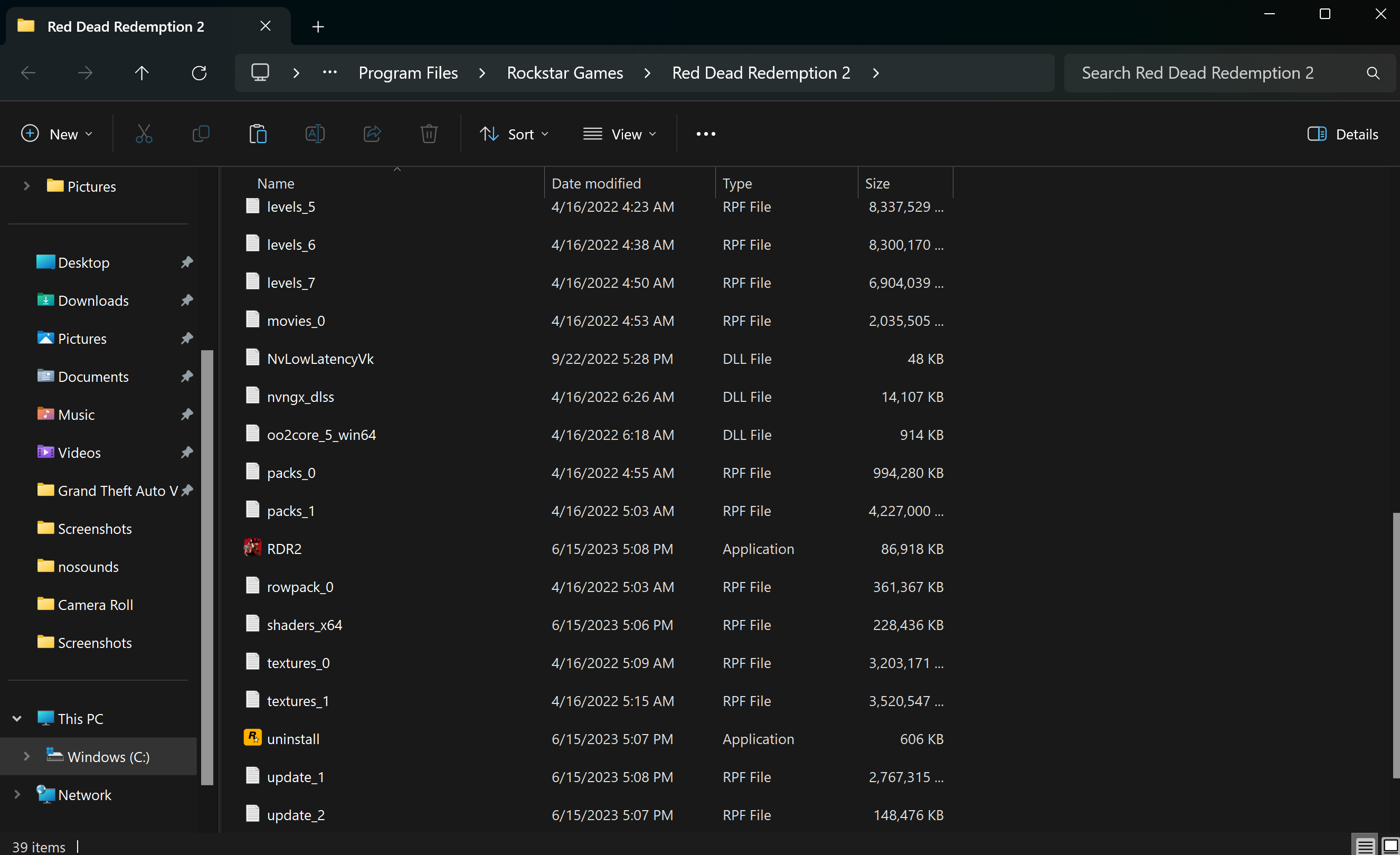
Task: Expand the Windows (C:) tree node
Action: (x=26, y=756)
